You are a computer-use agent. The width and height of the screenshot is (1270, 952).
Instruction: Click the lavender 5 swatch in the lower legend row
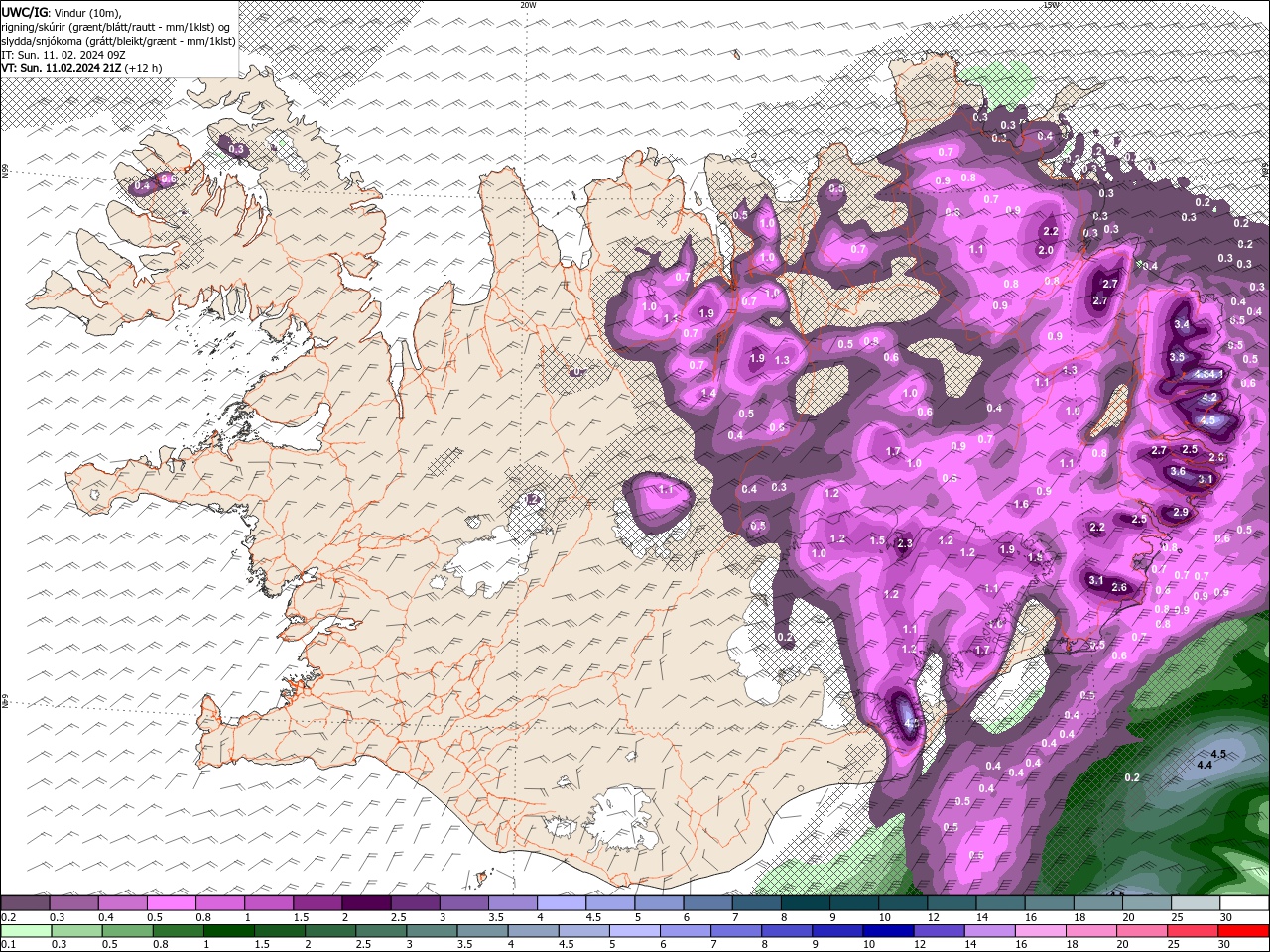tap(635, 931)
